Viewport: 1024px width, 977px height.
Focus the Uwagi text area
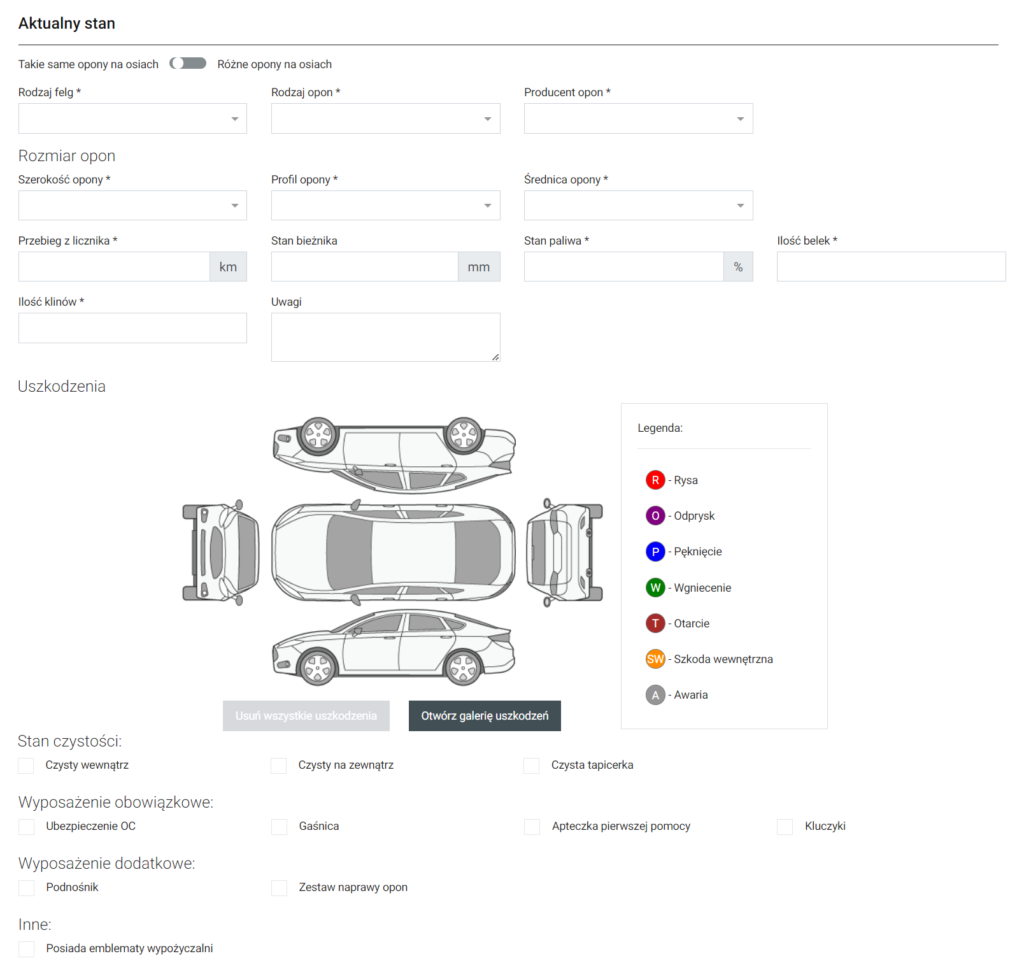(385, 337)
